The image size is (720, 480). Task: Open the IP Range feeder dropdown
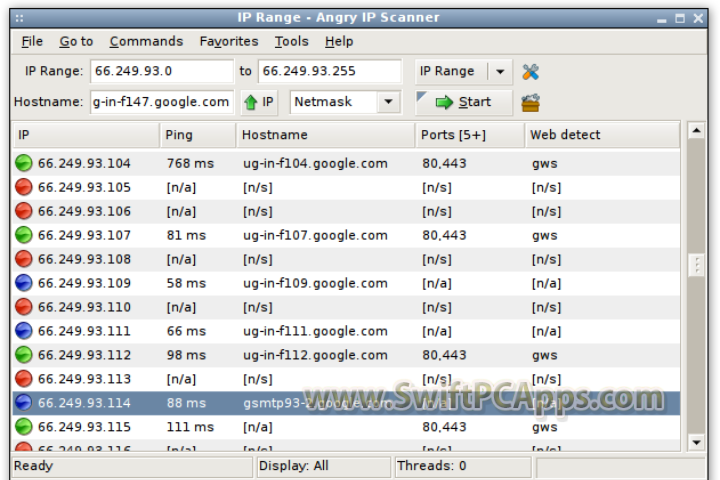click(500, 72)
